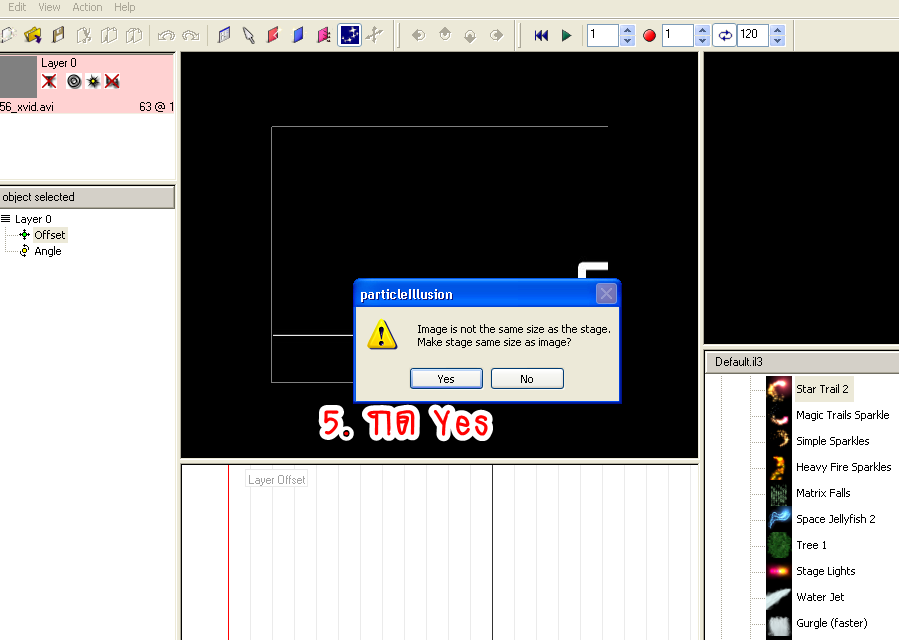This screenshot has height=640, width=899.
Task: Toggle the starburst icon on Layer 0
Action: click(x=93, y=81)
